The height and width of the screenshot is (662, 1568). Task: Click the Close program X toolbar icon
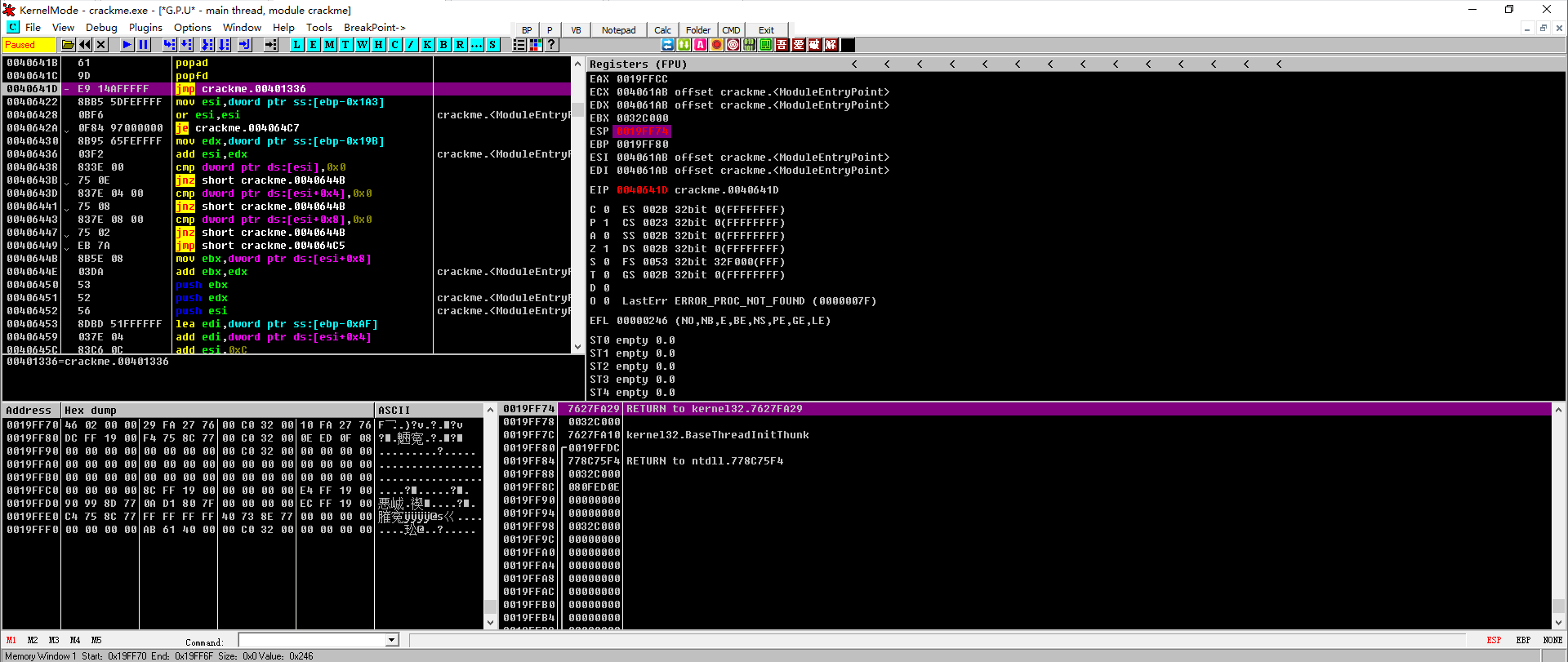point(101,45)
